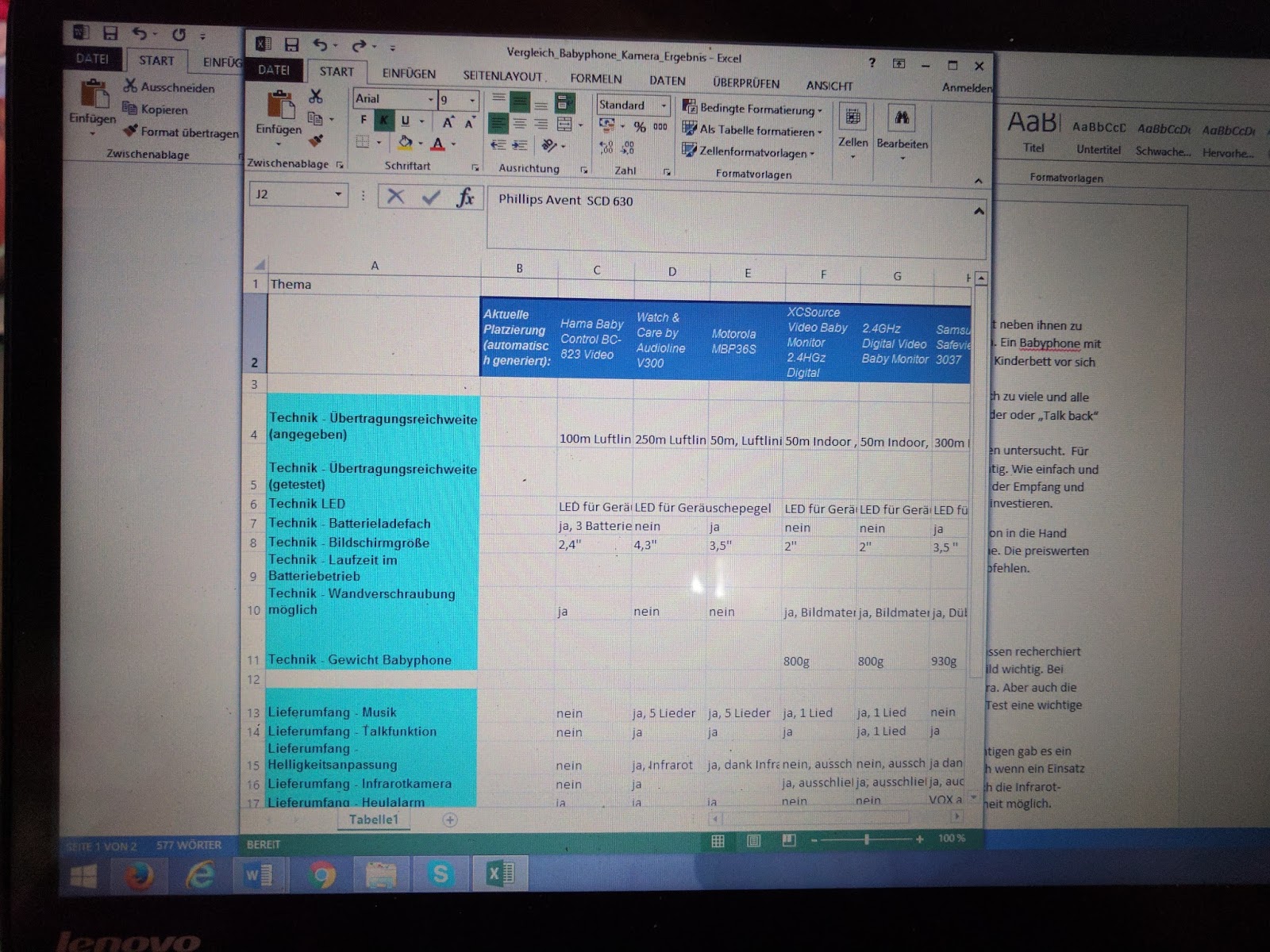
Task: Cancel the formula bar entry
Action: click(x=395, y=196)
